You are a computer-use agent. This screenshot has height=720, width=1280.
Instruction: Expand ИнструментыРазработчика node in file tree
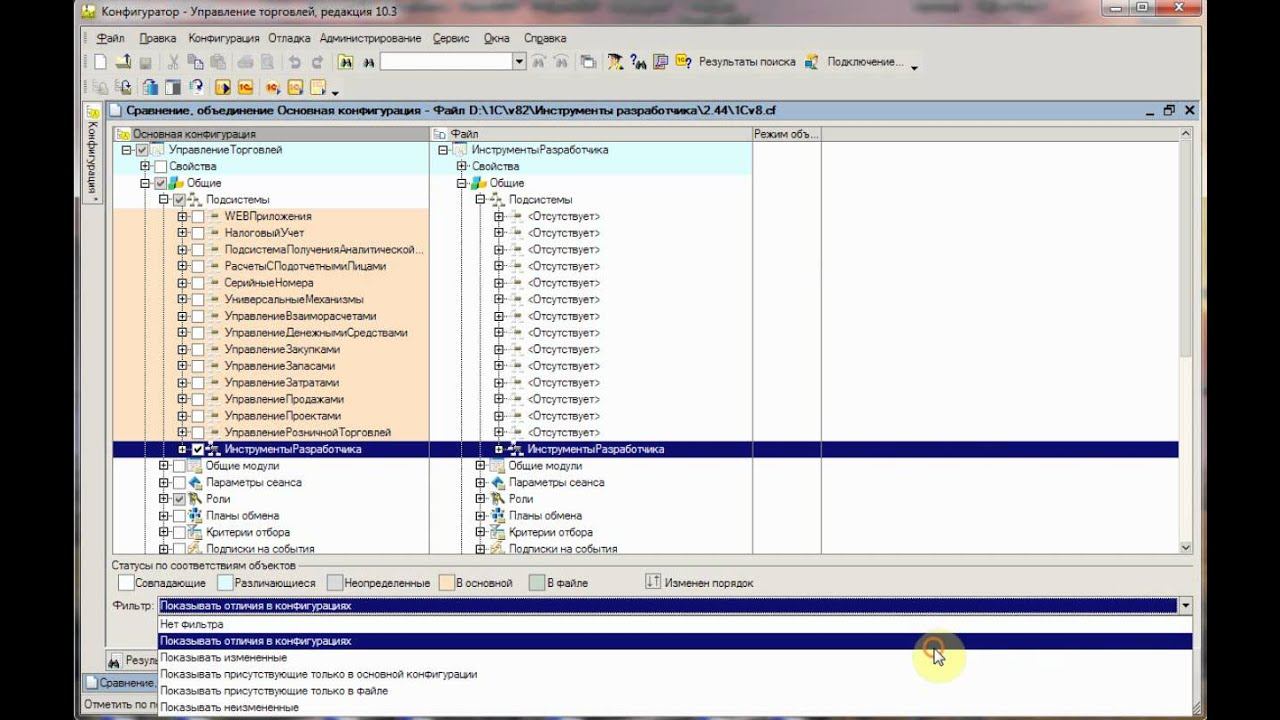click(x=498, y=449)
